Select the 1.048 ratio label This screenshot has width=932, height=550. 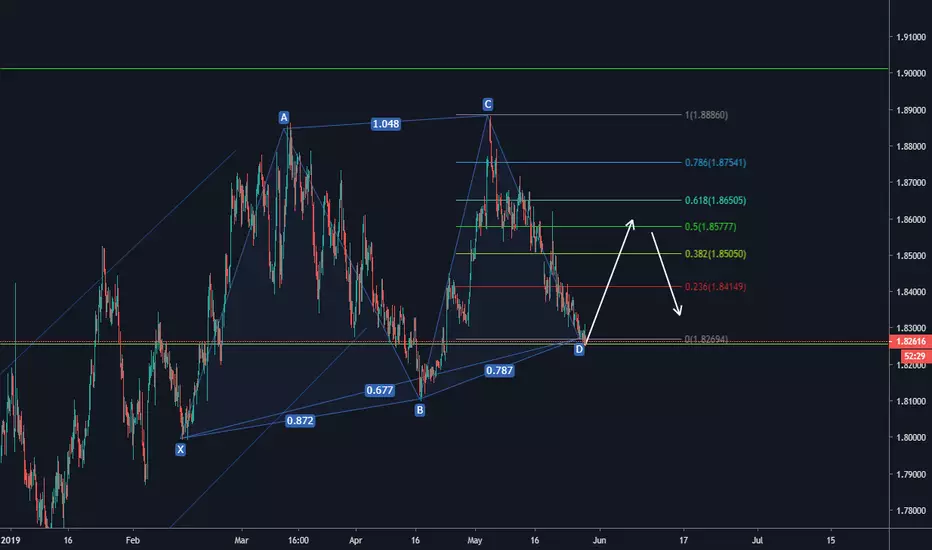(386, 124)
